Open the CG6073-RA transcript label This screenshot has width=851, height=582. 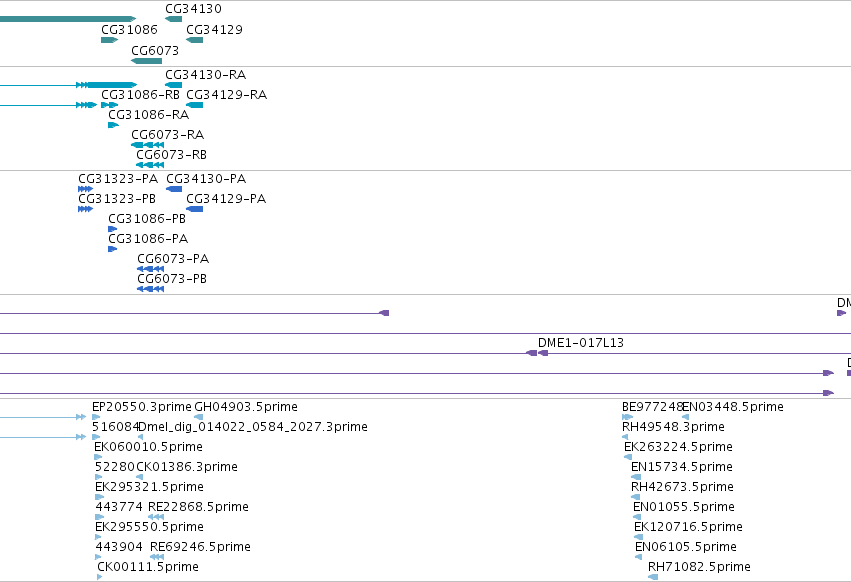pos(168,135)
